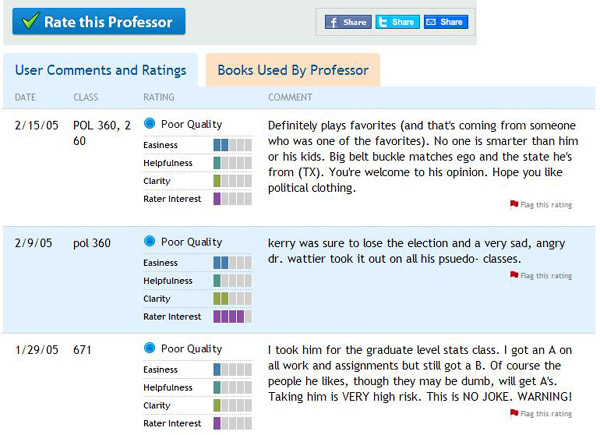Flag the 2/9/05 rating
Image resolution: width=600 pixels, height=435 pixels.
(545, 275)
